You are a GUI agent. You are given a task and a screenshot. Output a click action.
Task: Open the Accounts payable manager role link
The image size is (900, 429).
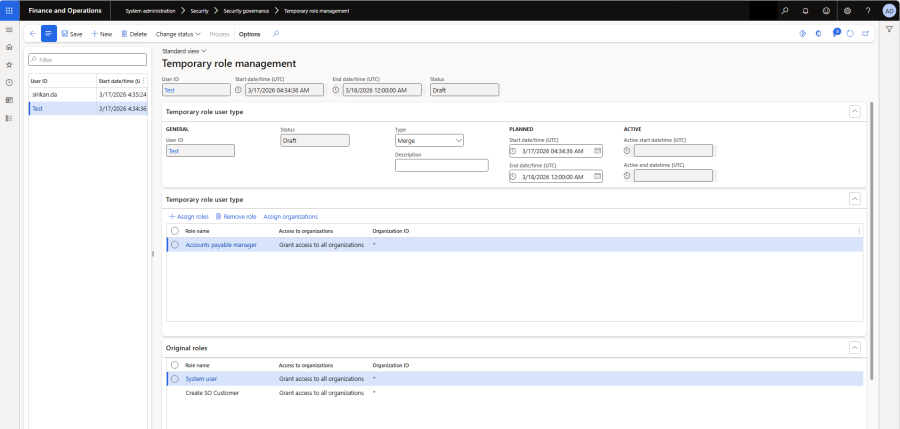(x=221, y=244)
